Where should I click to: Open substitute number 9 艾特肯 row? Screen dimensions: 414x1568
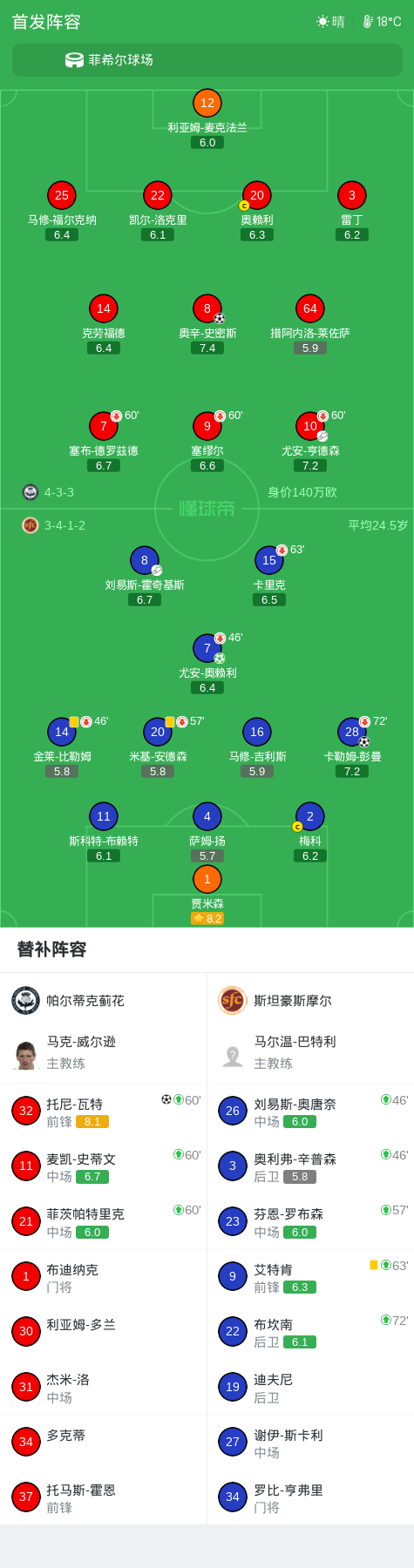[310, 1276]
